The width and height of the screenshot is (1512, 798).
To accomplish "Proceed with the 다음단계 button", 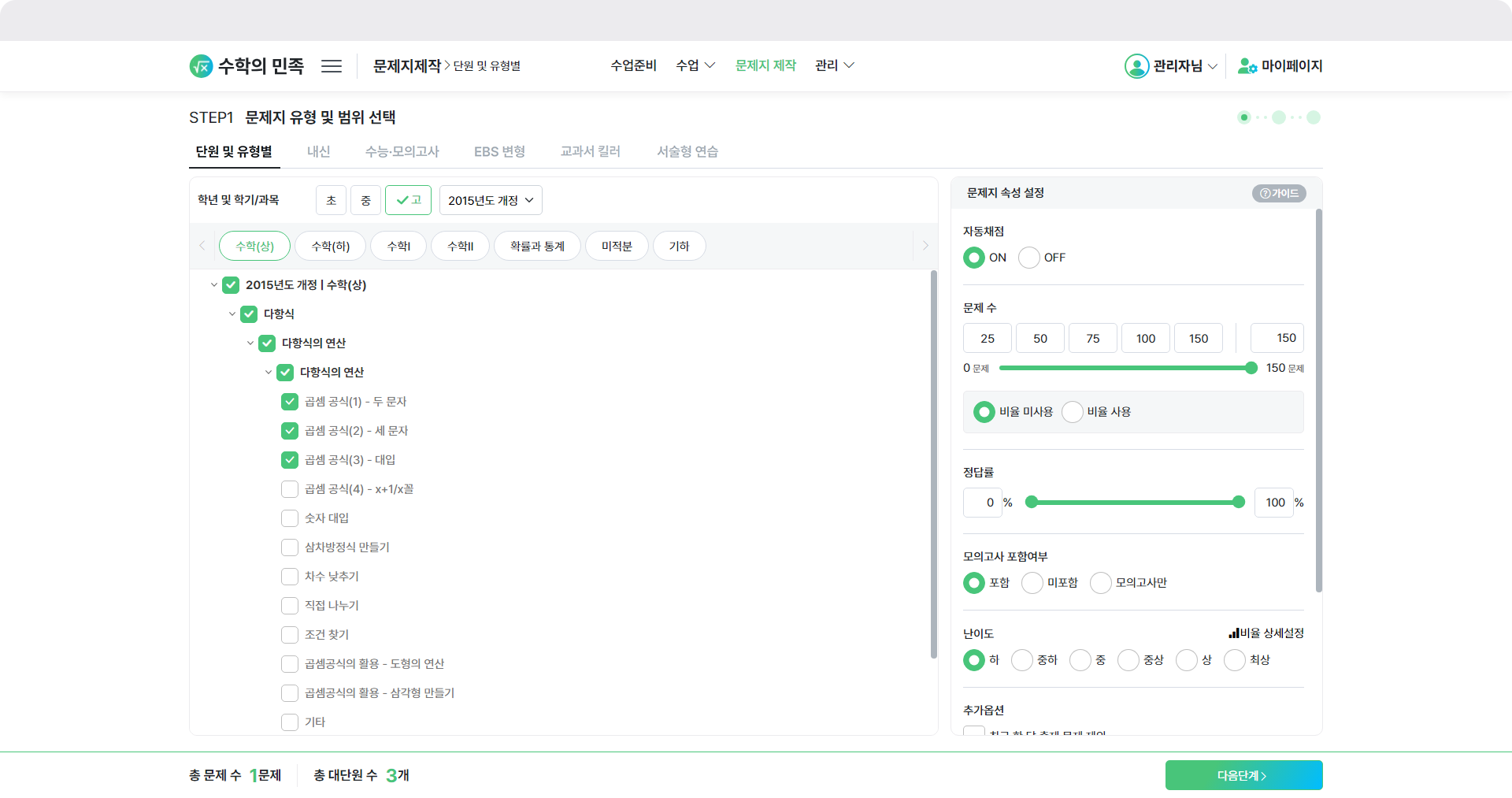I will [x=1243, y=775].
